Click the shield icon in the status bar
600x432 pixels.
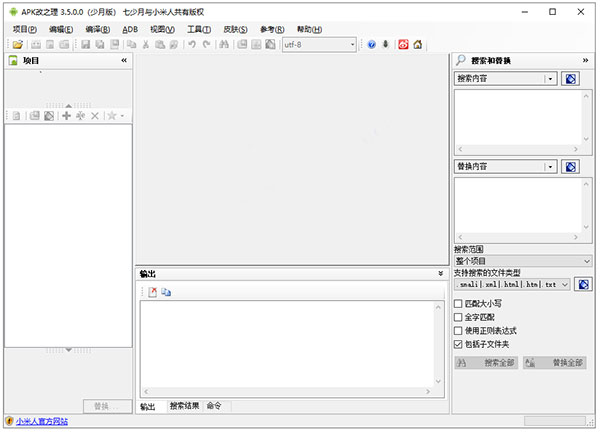(9, 421)
